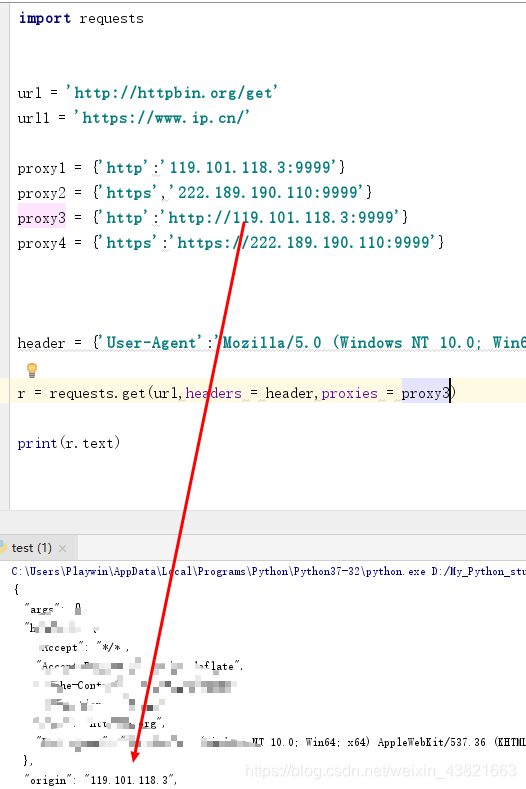Image resolution: width=526 pixels, height=789 pixels.
Task: Click the "119.101.118.3" origin value in output
Action: [130, 780]
